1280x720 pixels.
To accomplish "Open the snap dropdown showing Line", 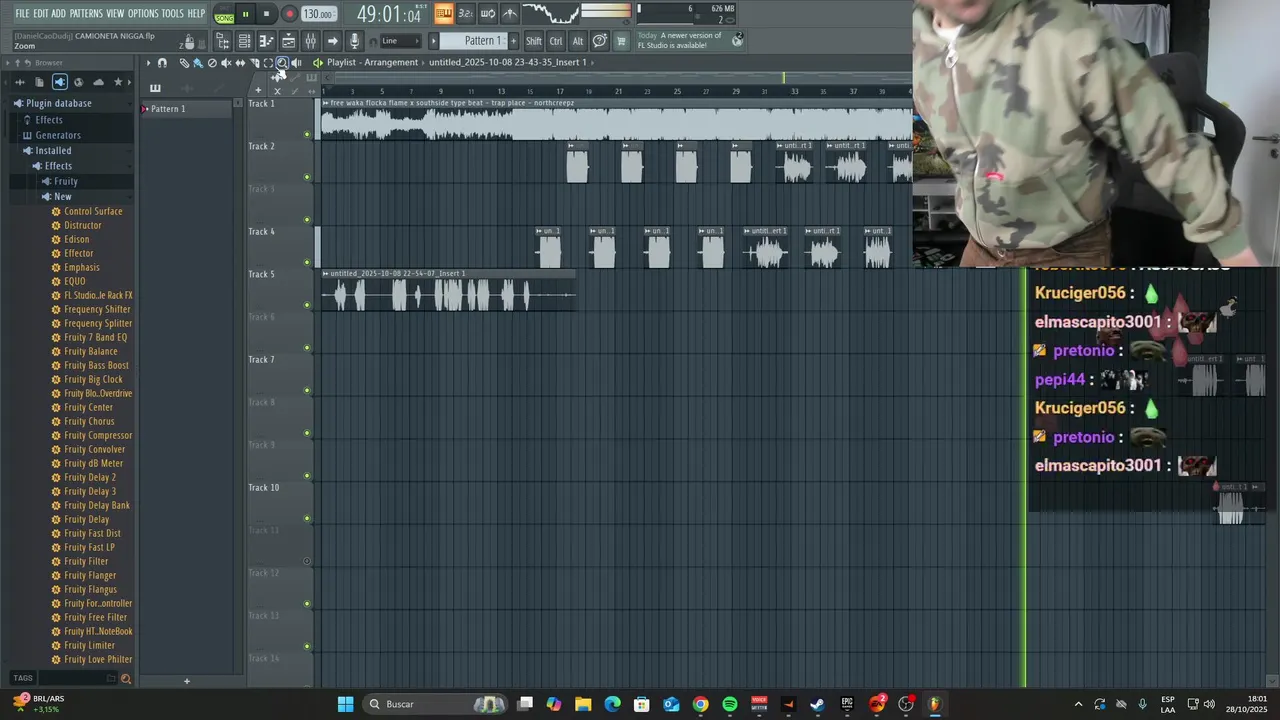I will click(x=399, y=41).
